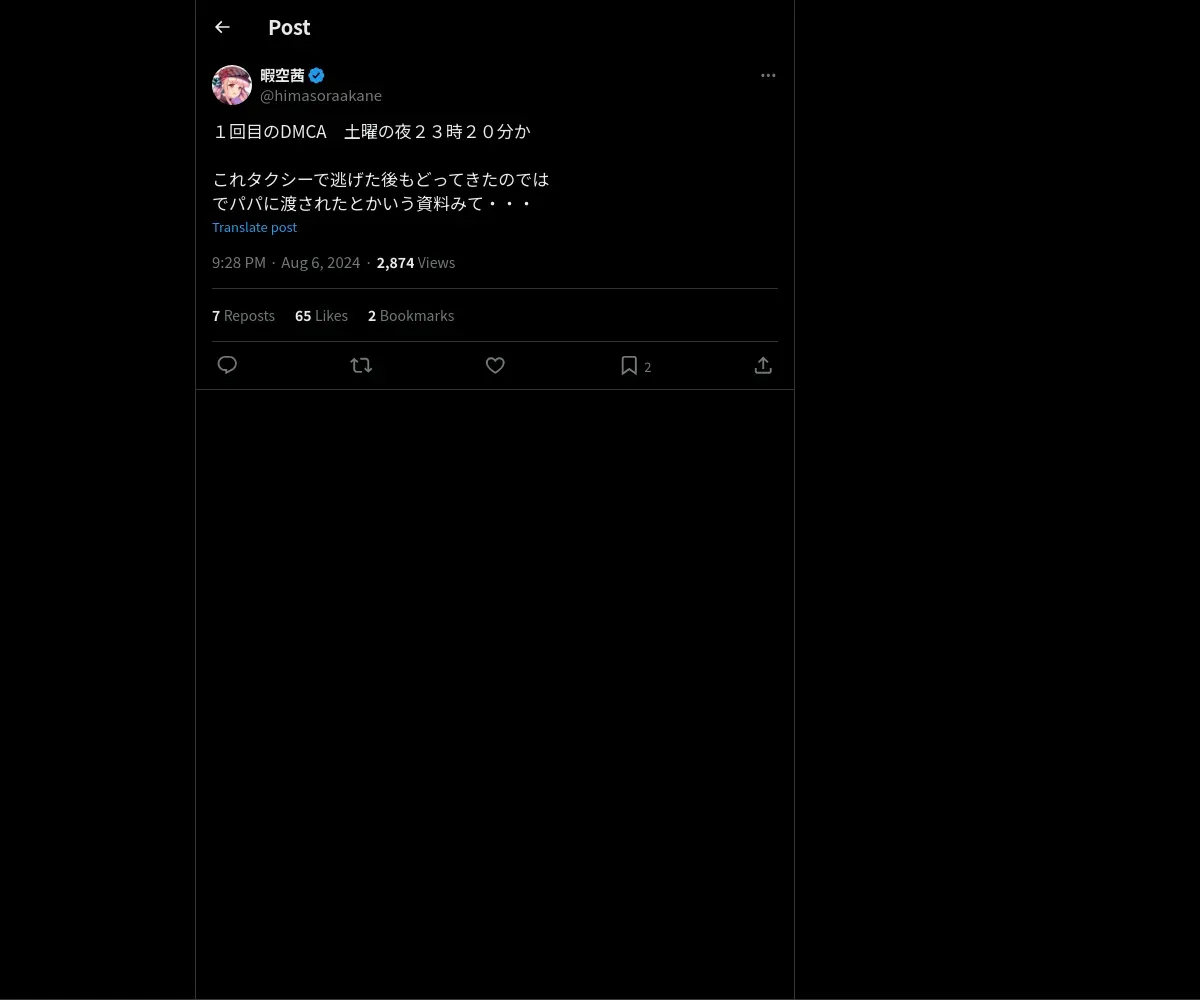
Task: Open the author's avatar picture
Action: (232, 85)
